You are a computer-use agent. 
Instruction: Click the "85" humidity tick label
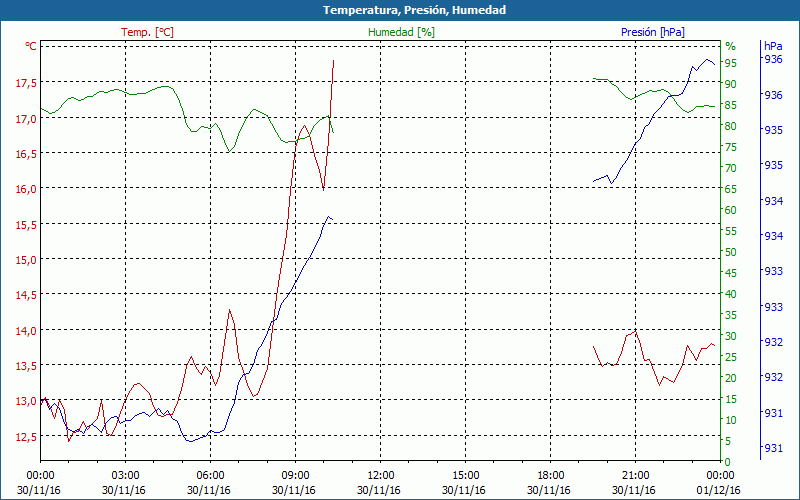[731, 105]
